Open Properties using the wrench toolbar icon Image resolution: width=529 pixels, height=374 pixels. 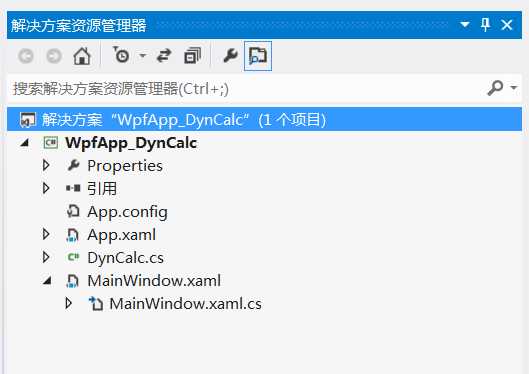[230, 56]
